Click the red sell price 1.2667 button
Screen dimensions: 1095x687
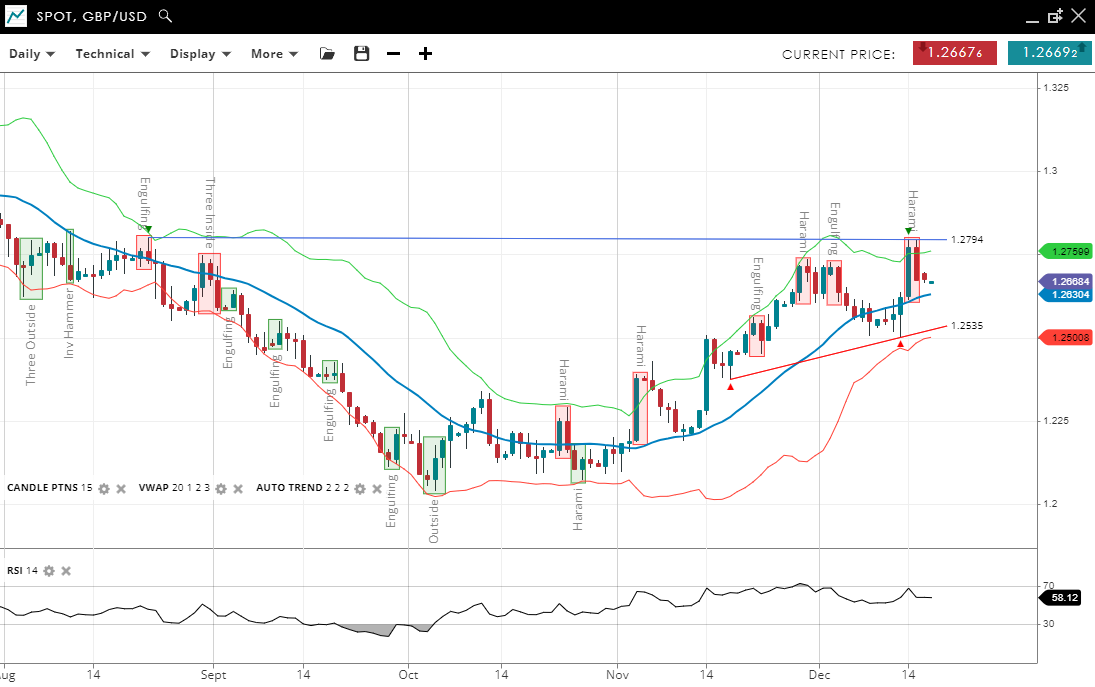tap(954, 53)
